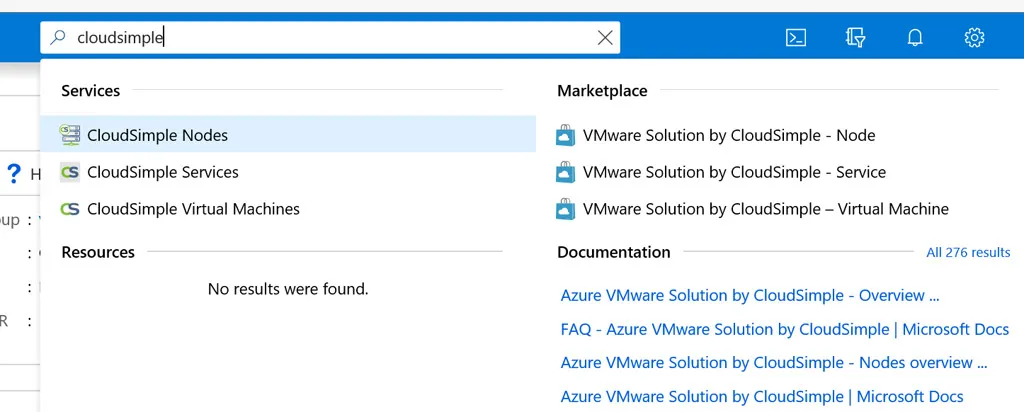Screen dimensions: 1024x412
Task: Open the Cloud Shell icon
Action: coord(795,38)
